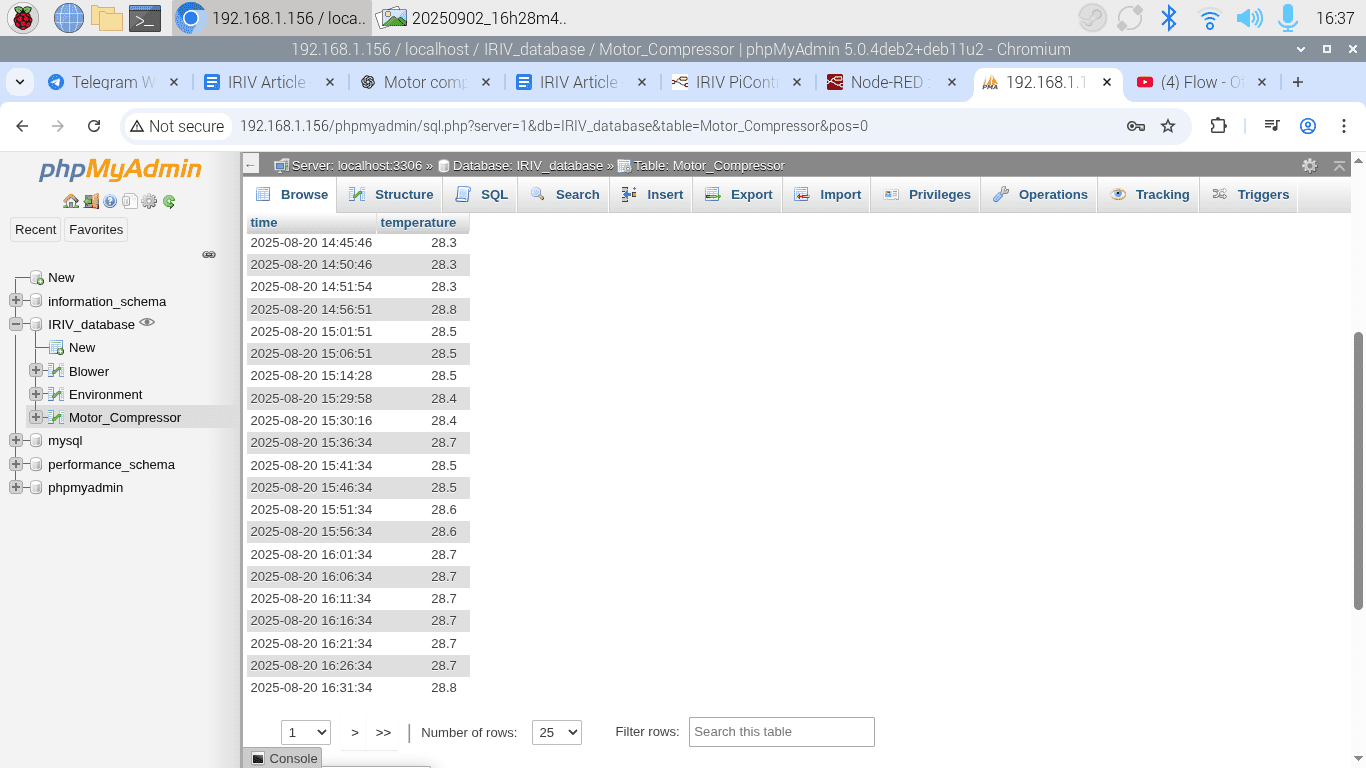1366x768 pixels.
Task: Open the Export tab
Action: (739, 195)
